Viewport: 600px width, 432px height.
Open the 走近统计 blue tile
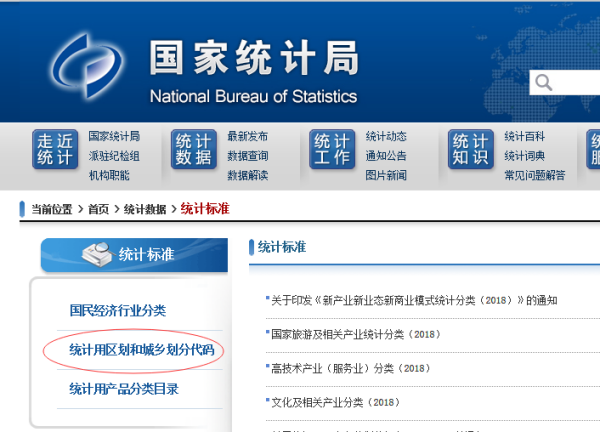click(55, 149)
